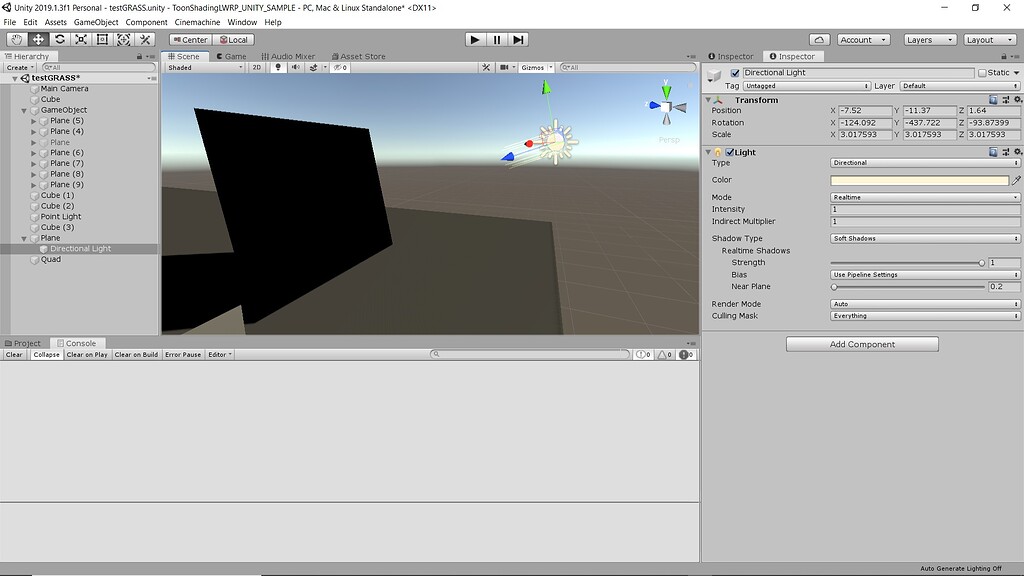Click the Add Component button
Viewport: 1024px width, 576px height.
click(x=860, y=343)
